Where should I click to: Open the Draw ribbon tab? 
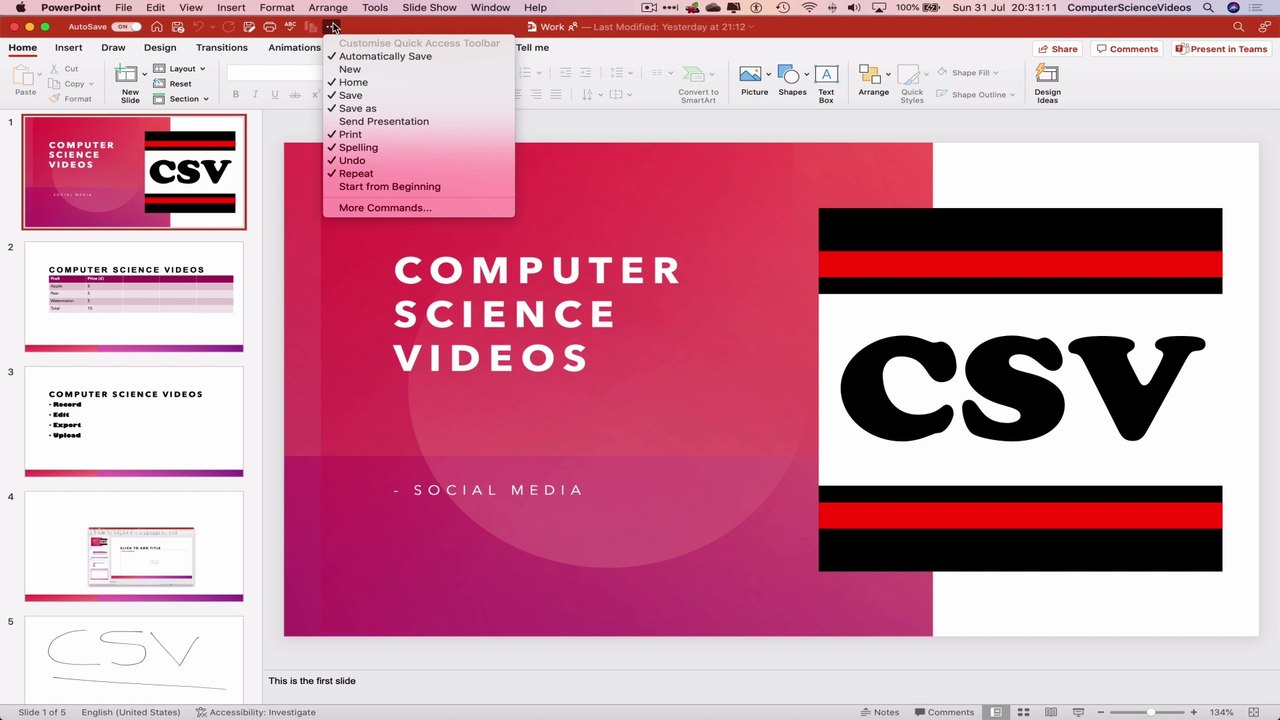click(x=113, y=48)
